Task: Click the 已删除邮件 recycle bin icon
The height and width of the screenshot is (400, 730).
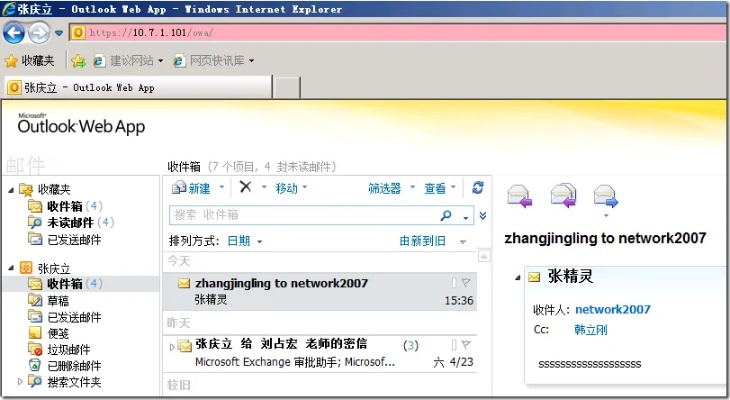Action: click(35, 365)
